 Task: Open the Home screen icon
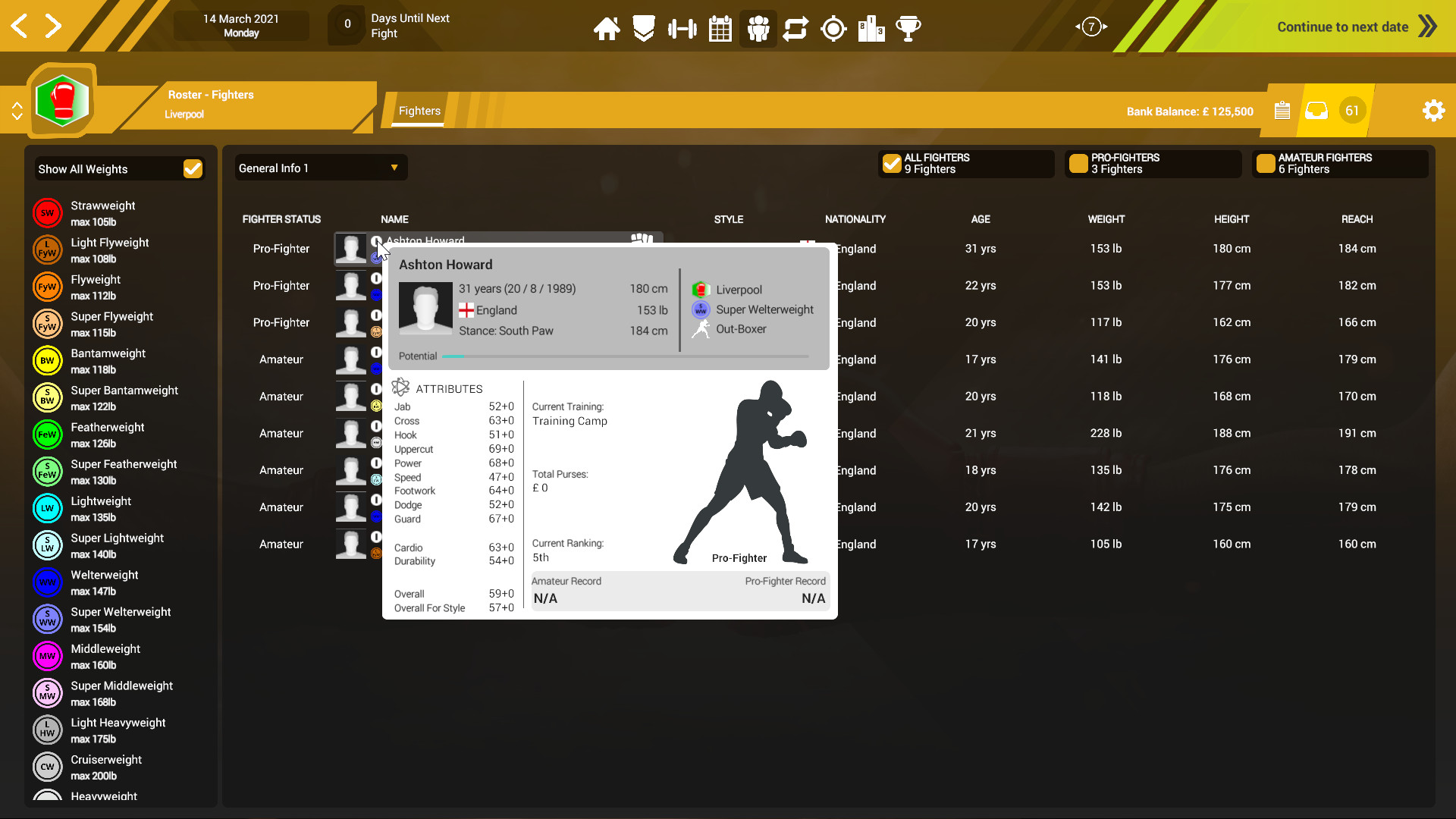coord(607,28)
